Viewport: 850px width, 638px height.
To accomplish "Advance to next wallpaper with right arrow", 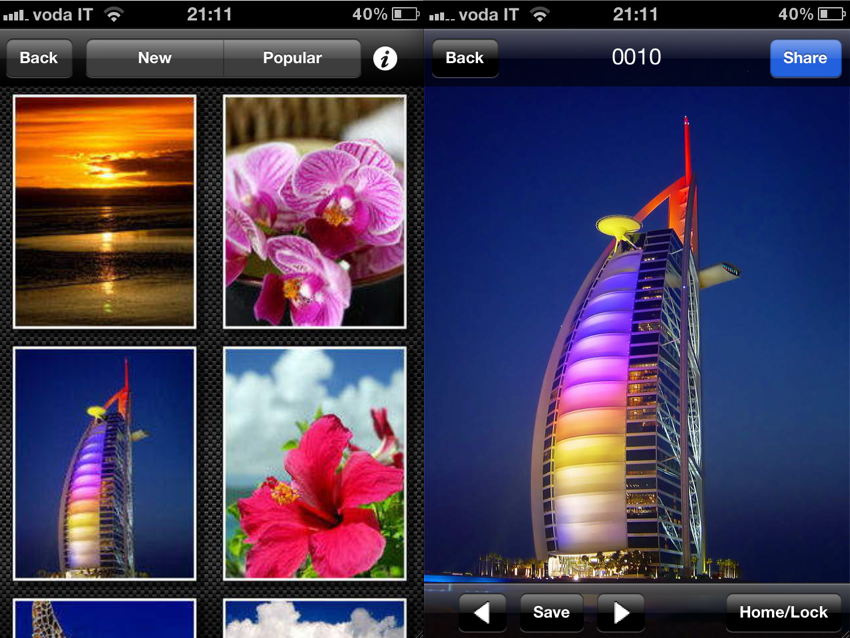I will [621, 612].
